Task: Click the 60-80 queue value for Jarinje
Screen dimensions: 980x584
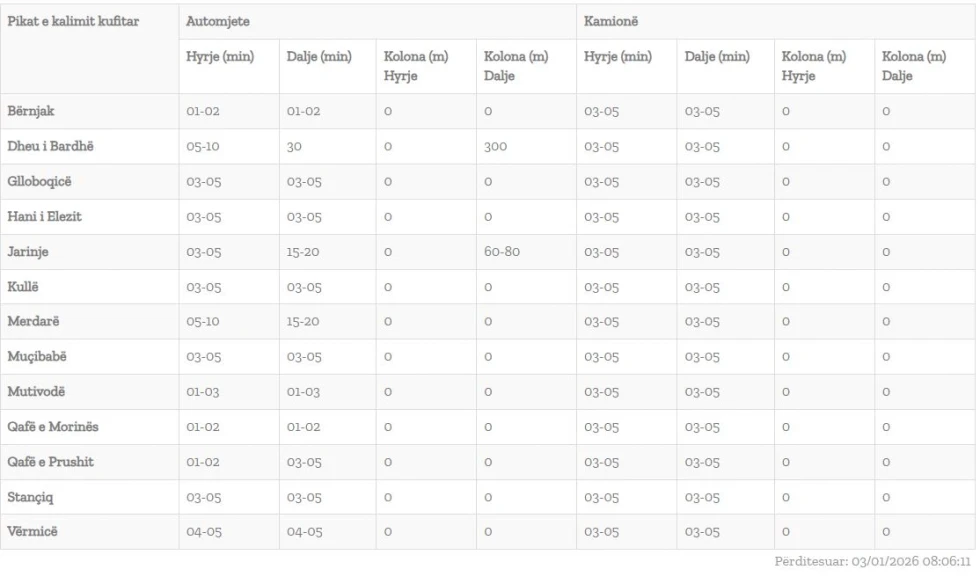Action: coord(504,252)
